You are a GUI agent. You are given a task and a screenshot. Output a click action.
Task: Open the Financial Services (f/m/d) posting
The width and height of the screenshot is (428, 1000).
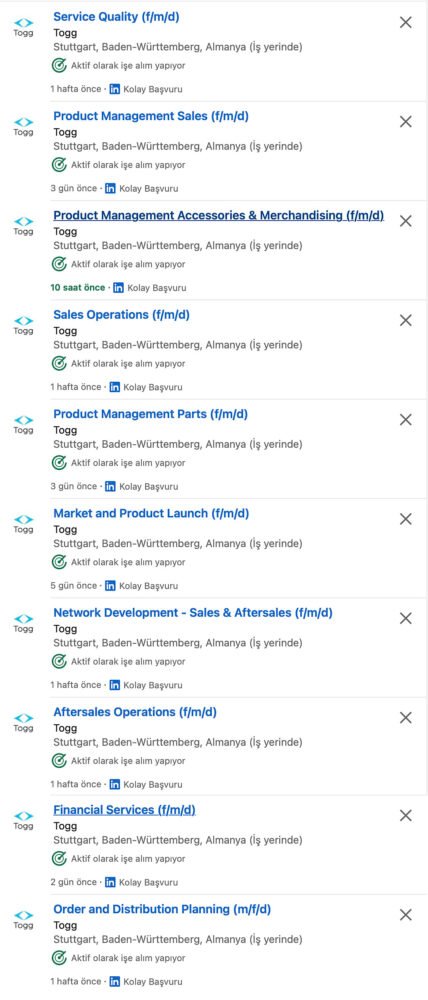[124, 810]
